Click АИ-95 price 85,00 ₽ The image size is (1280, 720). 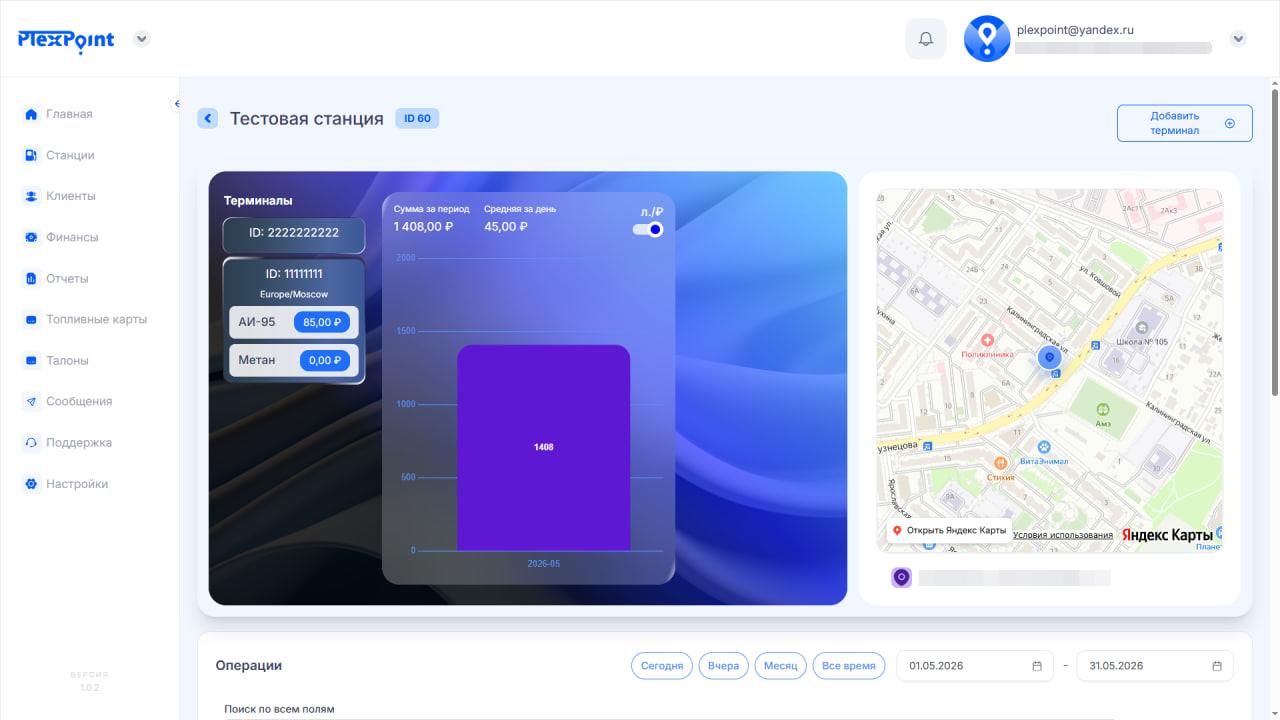[x=321, y=322]
